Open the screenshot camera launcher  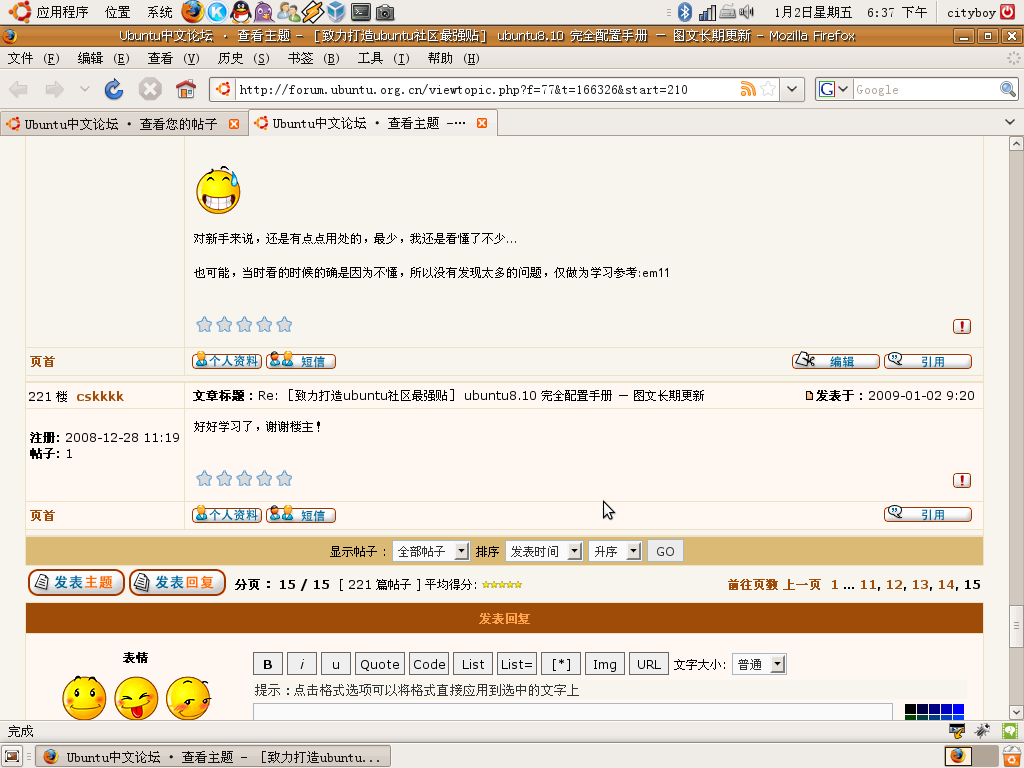[x=385, y=12]
